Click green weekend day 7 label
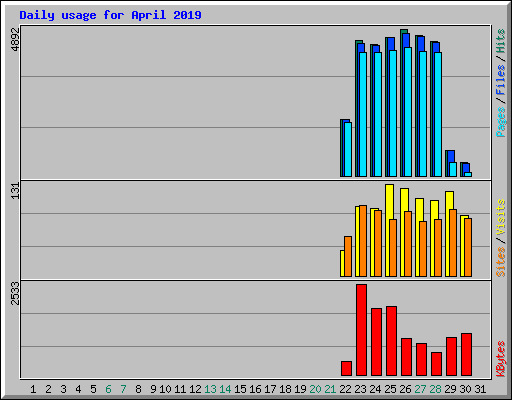The image size is (512, 400). click(123, 389)
